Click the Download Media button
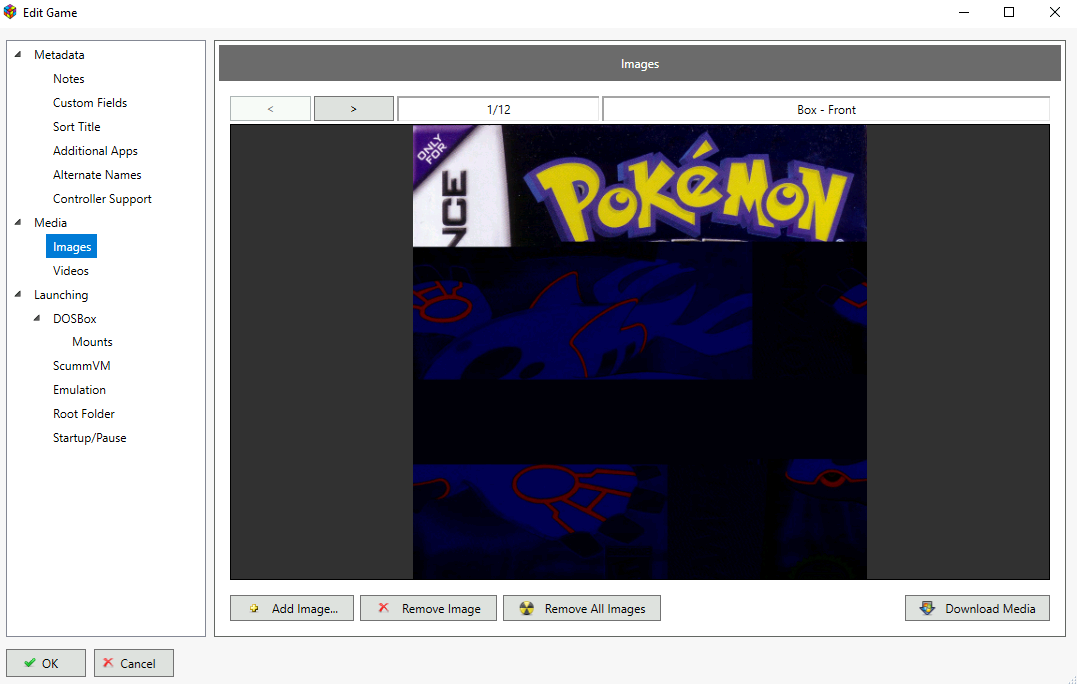Screen dimensions: 1077x684 pos(977,608)
